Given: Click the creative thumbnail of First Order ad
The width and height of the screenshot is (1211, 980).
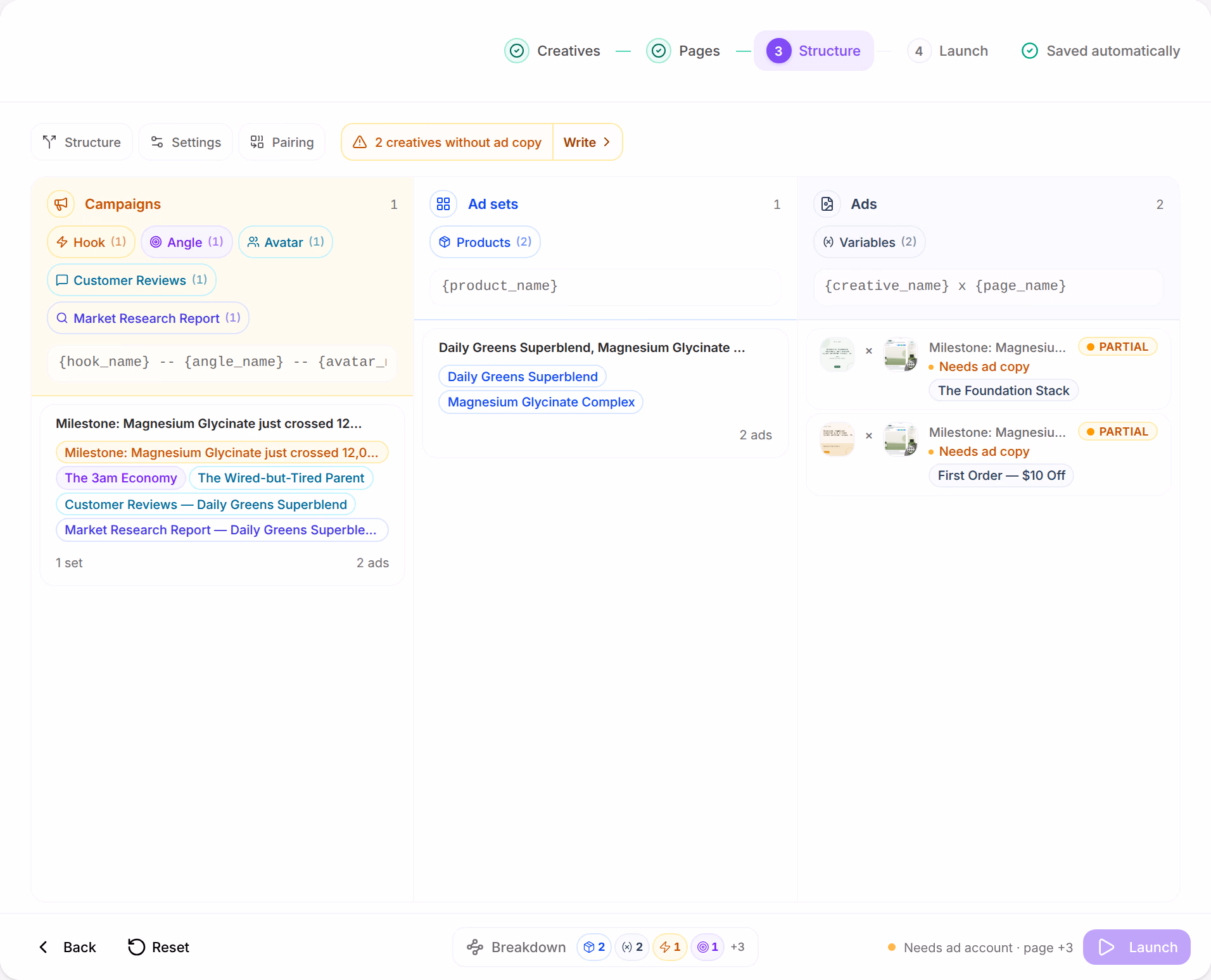Looking at the screenshot, I should coord(837,439).
